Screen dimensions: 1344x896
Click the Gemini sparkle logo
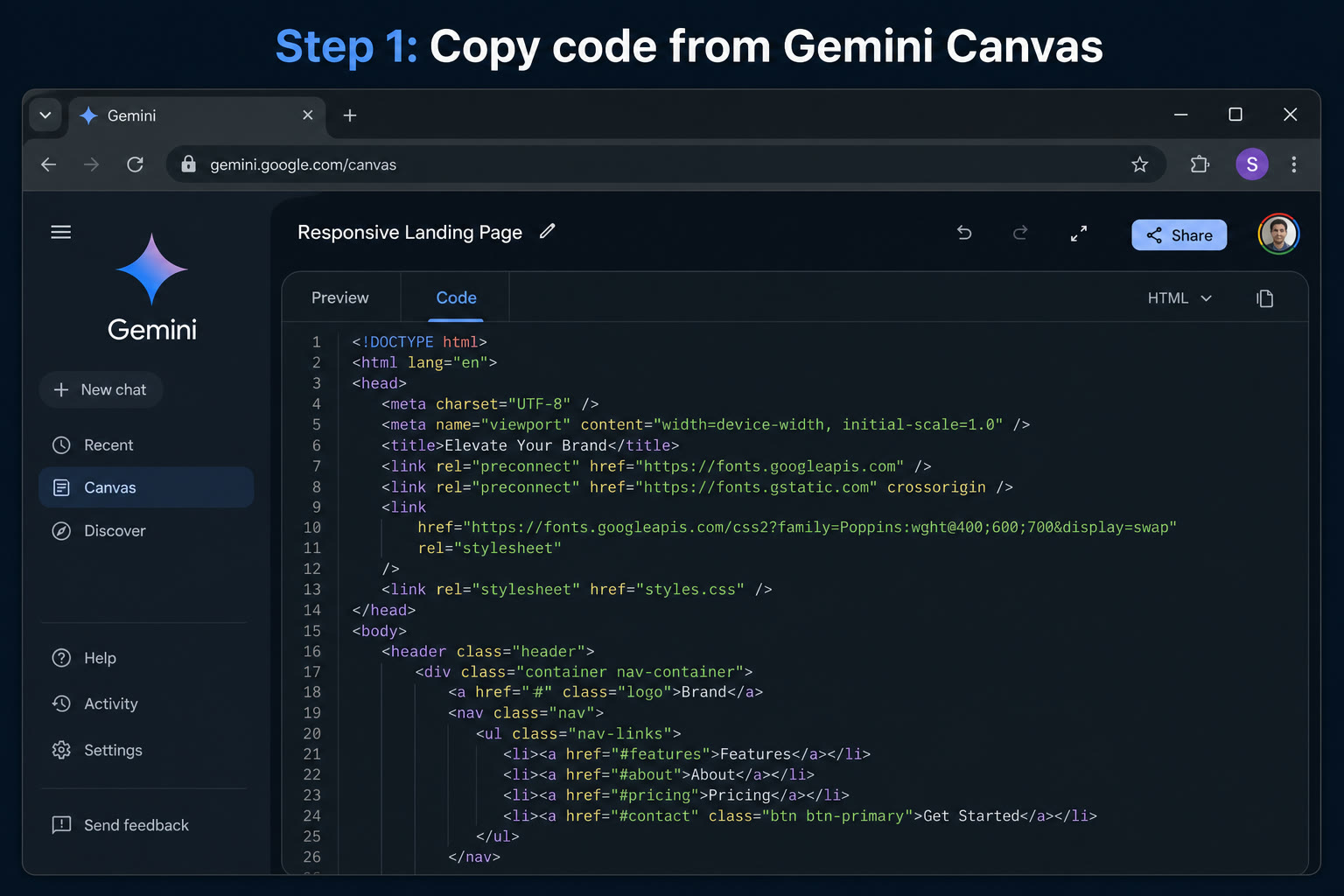point(152,269)
